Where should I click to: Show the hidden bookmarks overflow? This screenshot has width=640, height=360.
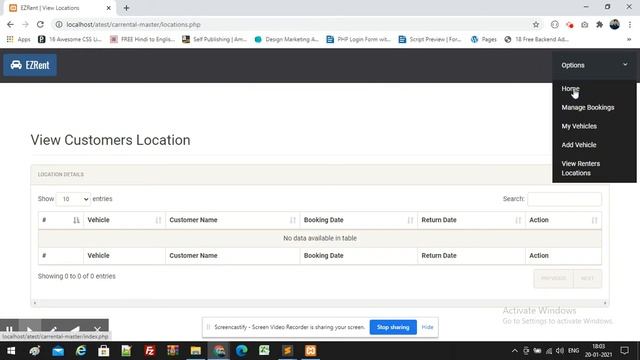tap(629, 39)
